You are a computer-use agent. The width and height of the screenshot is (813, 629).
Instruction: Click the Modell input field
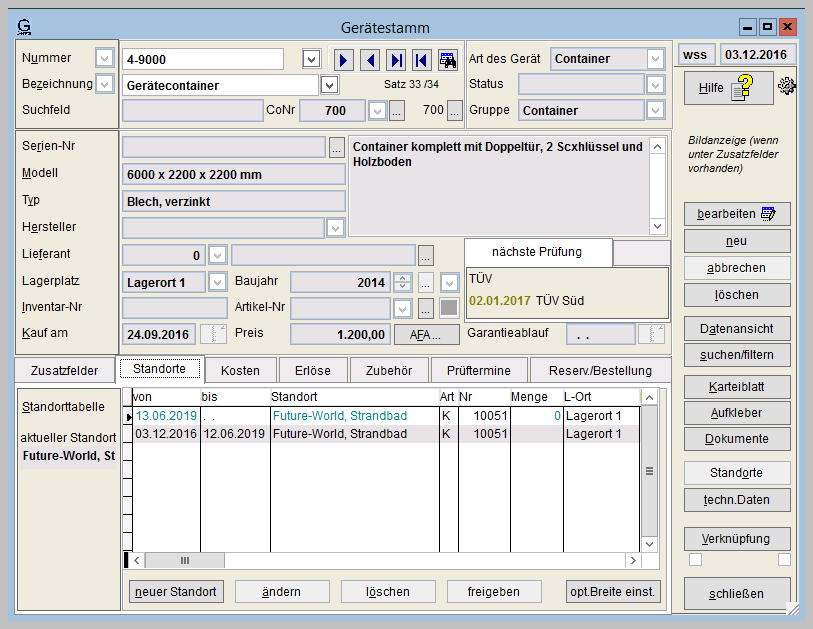click(234, 174)
